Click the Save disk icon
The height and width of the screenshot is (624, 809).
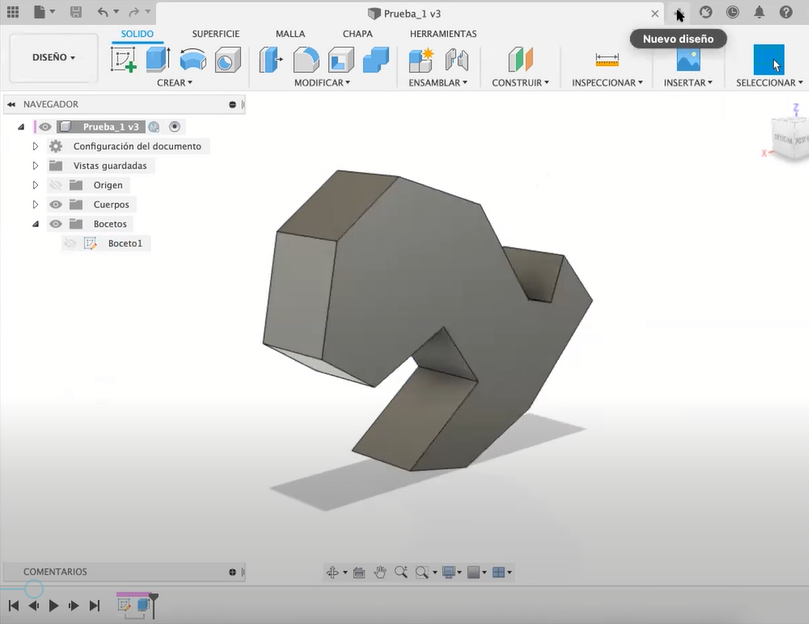[76, 12]
